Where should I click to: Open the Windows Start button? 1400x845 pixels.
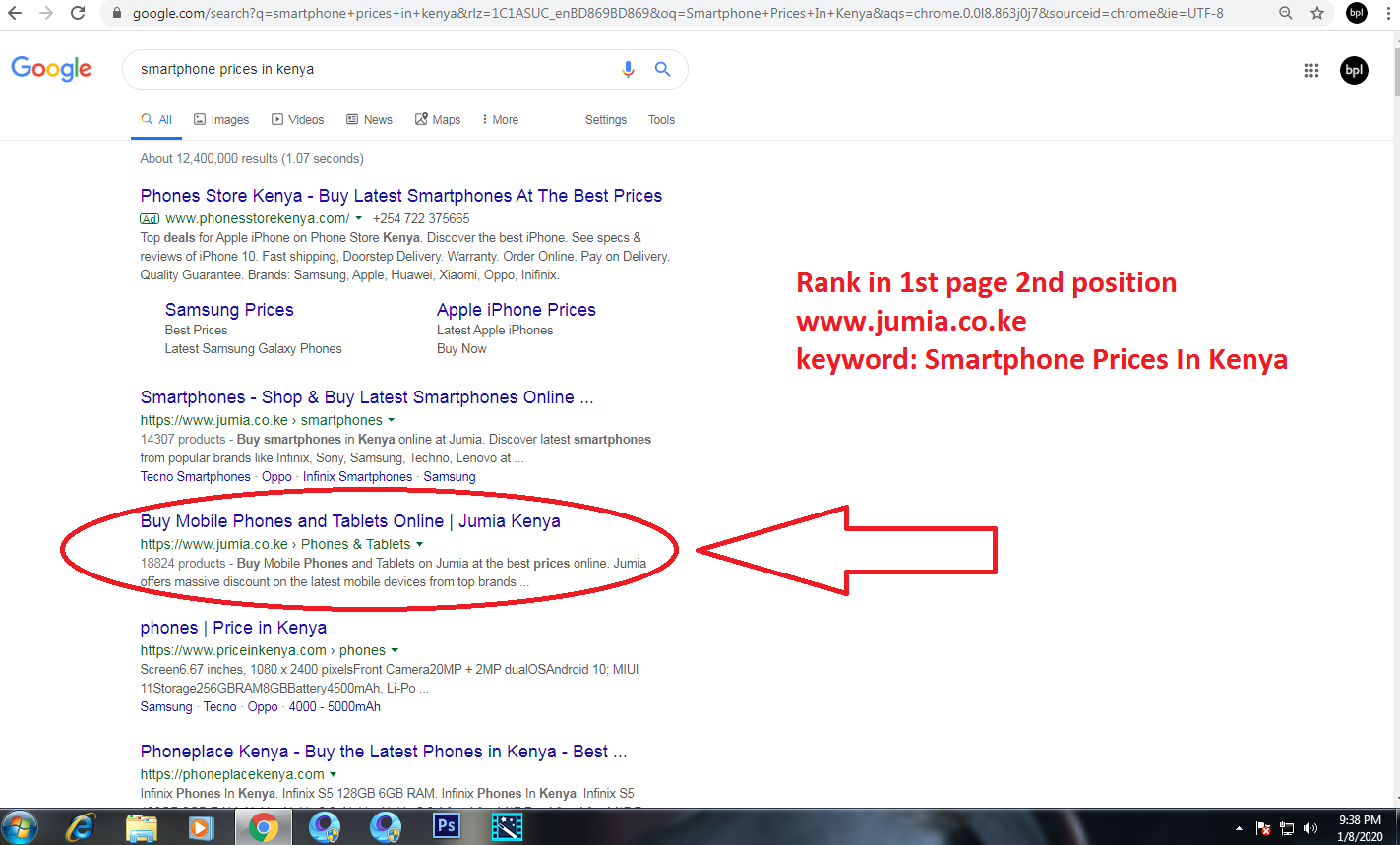click(x=20, y=826)
